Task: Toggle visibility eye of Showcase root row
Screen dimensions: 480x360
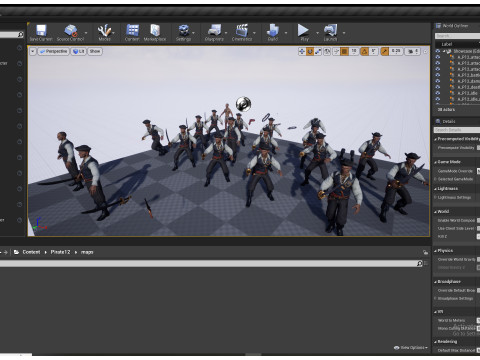Action: [x=438, y=51]
